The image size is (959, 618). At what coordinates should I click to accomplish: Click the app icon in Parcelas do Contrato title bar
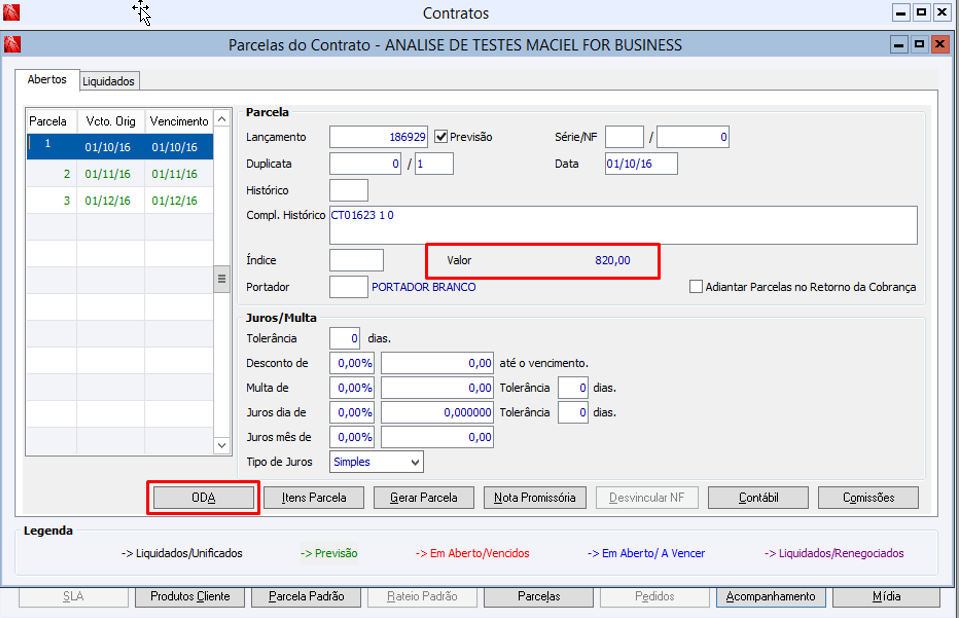pos(12,44)
